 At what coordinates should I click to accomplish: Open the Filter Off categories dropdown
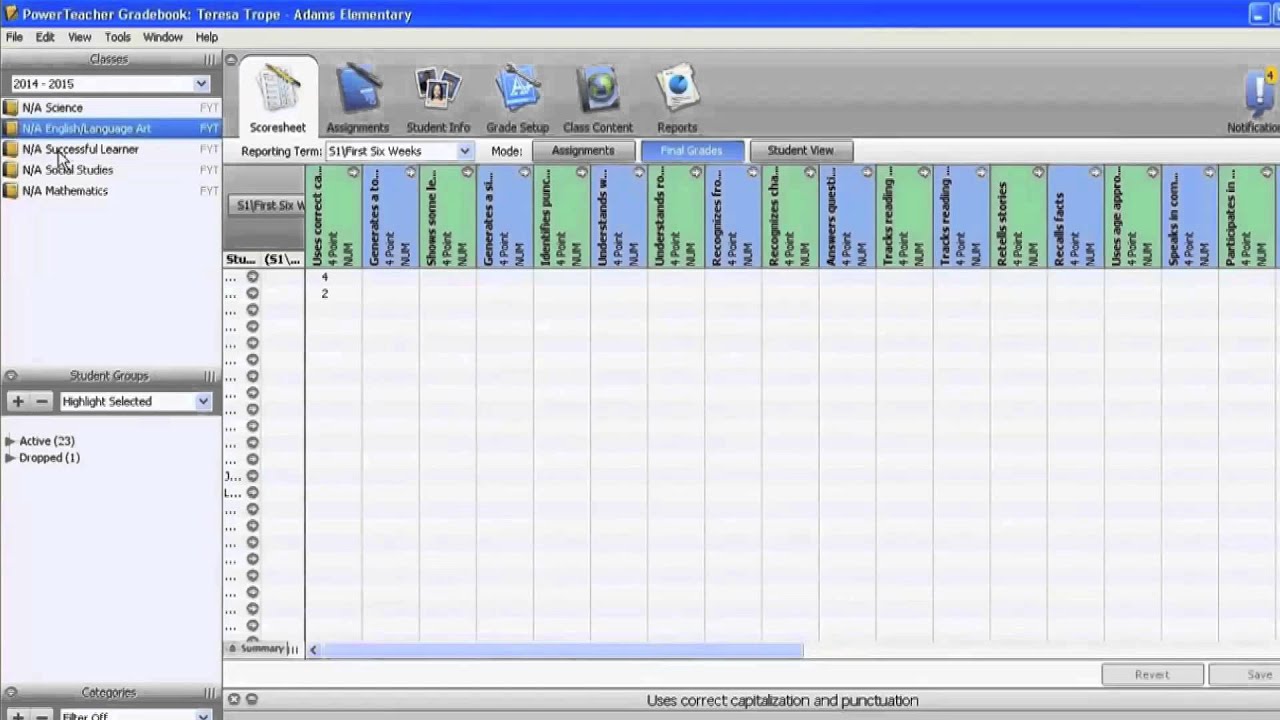(x=136, y=714)
